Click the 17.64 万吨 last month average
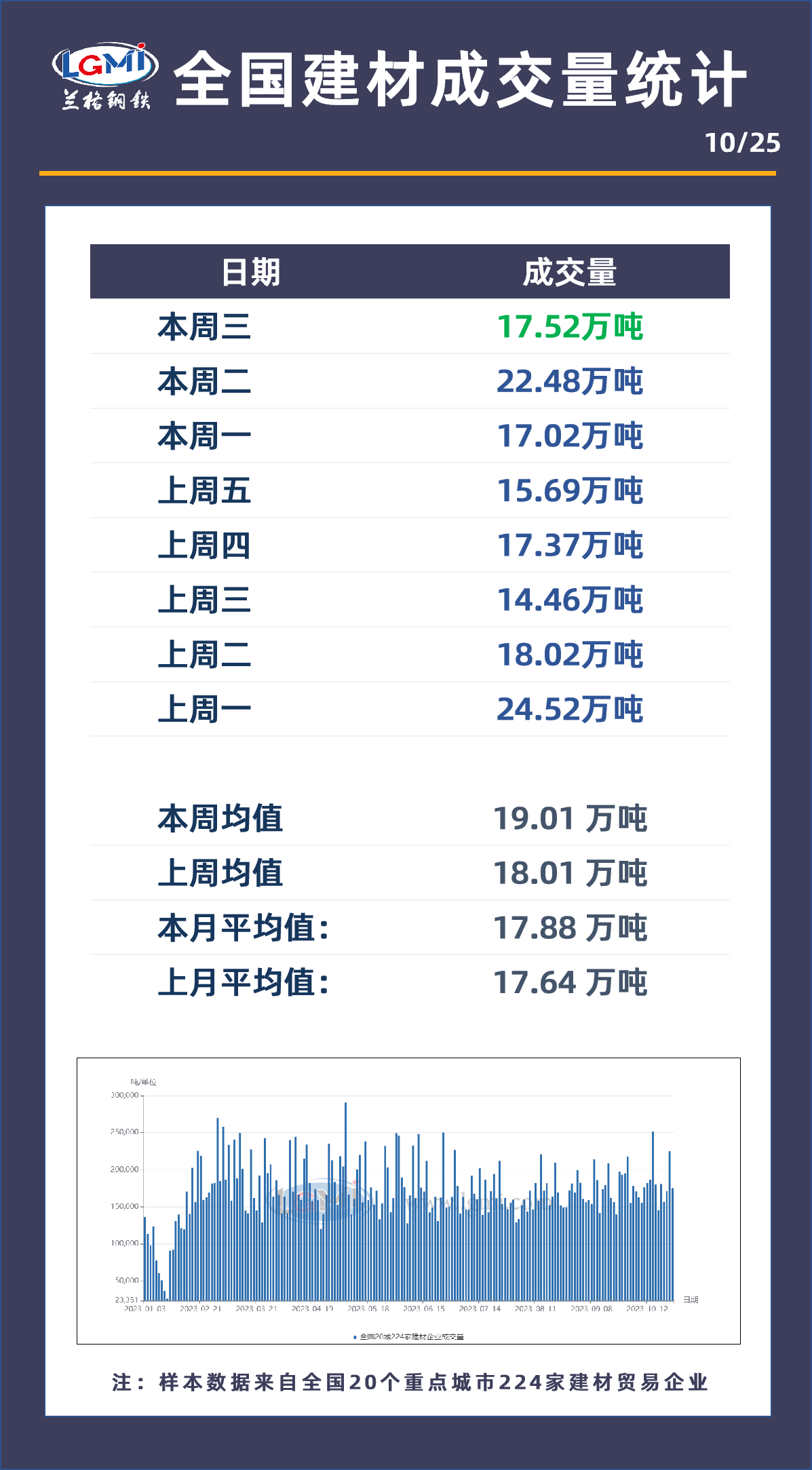This screenshot has height=1470, width=812. point(570,982)
